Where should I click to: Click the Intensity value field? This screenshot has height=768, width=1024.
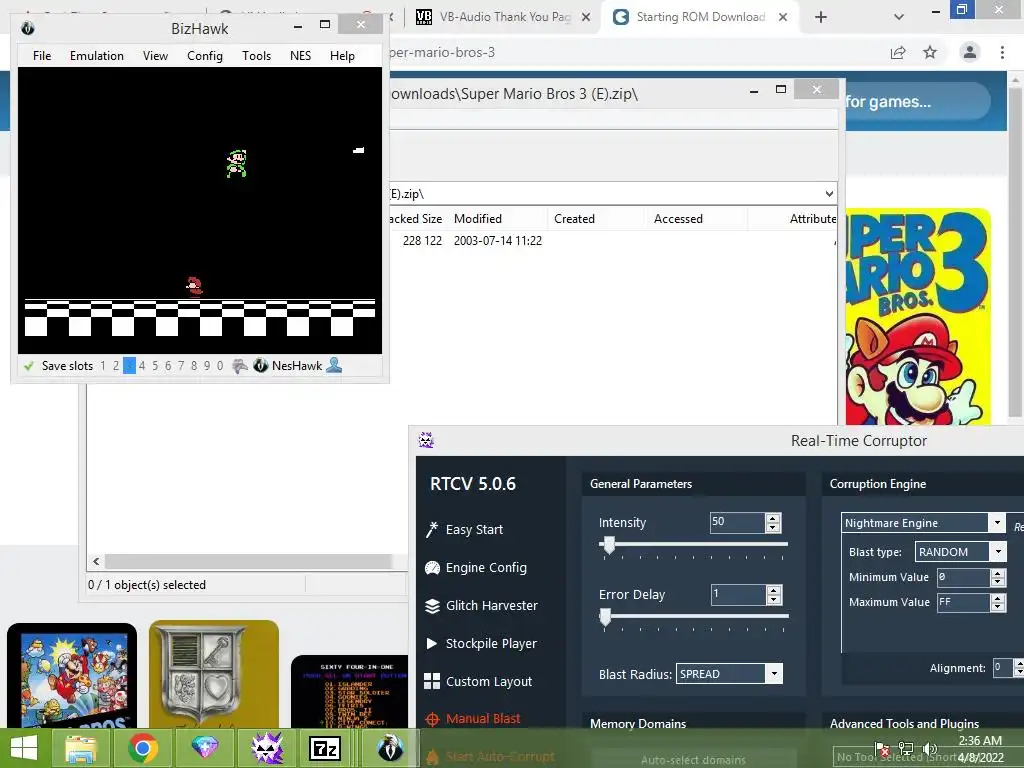[737, 522]
